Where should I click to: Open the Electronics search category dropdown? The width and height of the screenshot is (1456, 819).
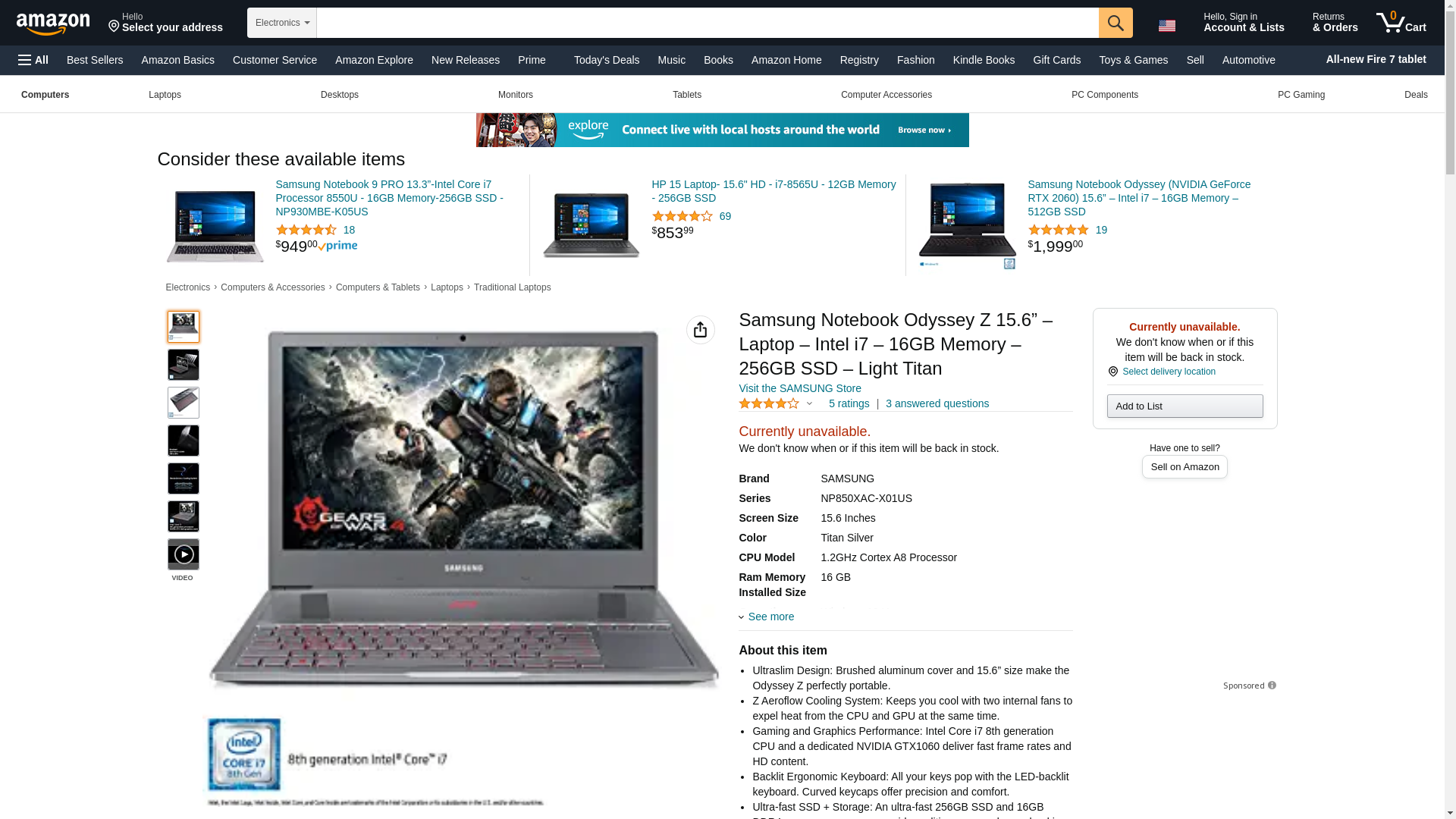tap(282, 23)
